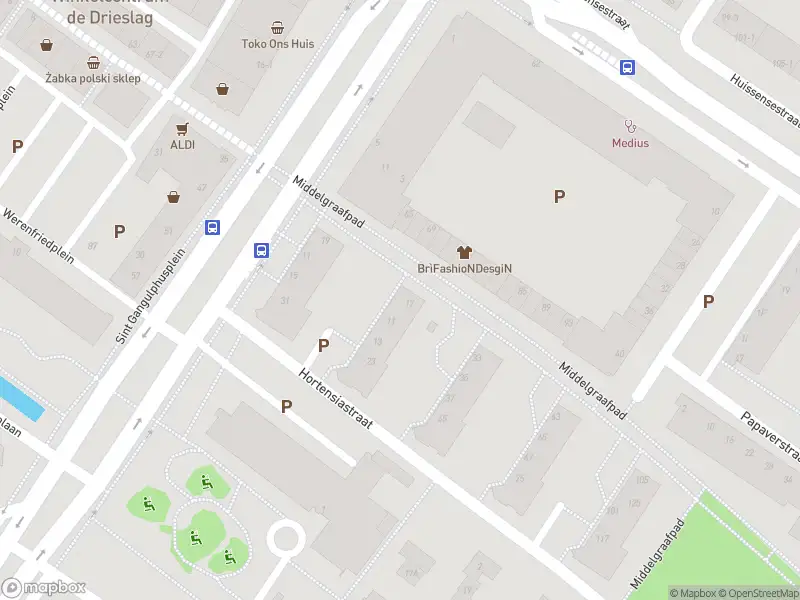
Task: Select the parking P at Werenfriedplein
Action: [119, 232]
